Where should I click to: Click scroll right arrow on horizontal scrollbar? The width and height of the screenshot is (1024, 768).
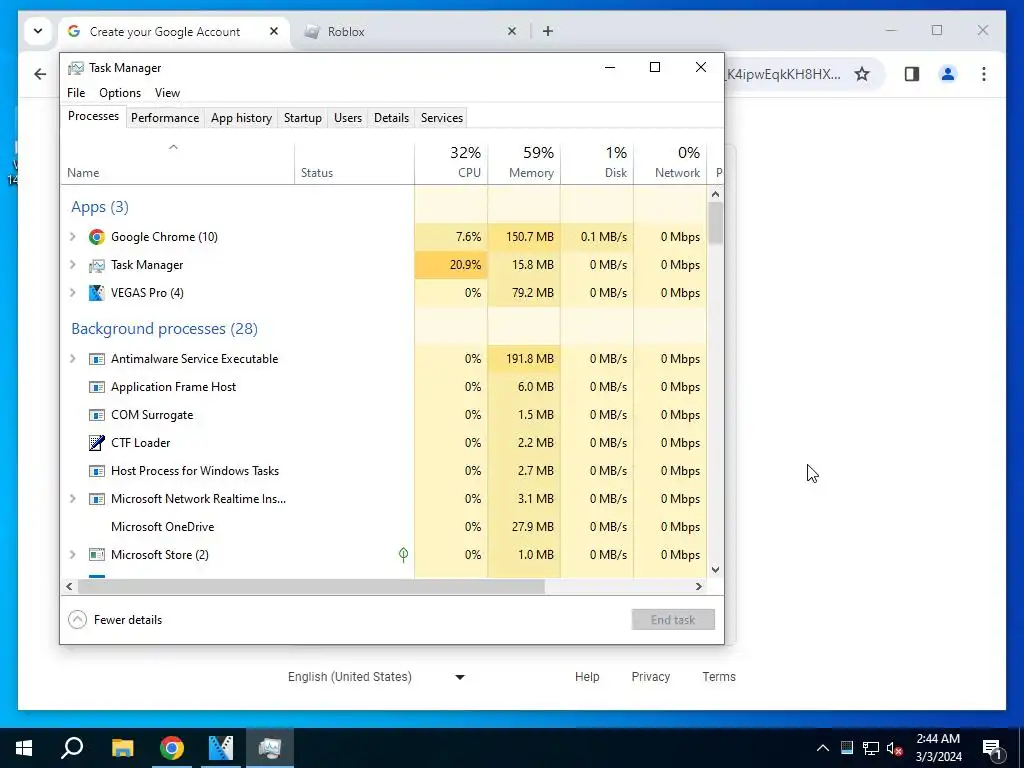[699, 586]
